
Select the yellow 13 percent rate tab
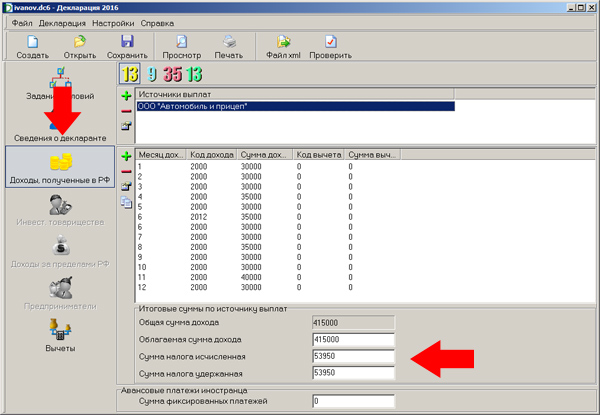click(x=130, y=74)
